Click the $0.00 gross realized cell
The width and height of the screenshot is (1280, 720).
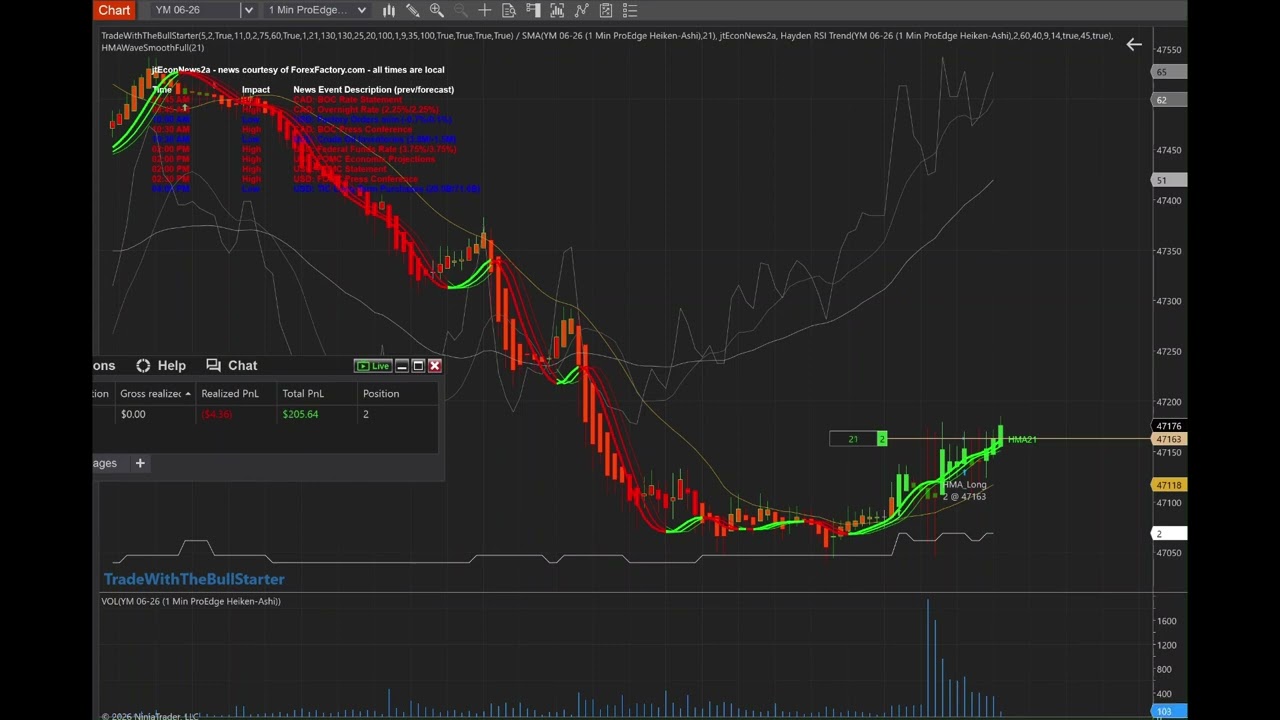click(133, 414)
